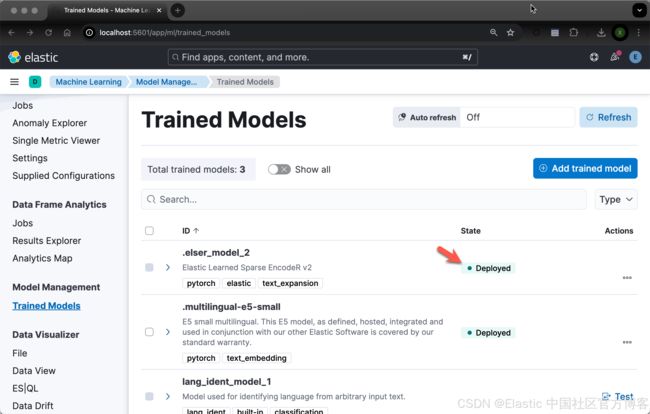The width and height of the screenshot is (650, 414).
Task: Click the Deployed badge of .multilingual-e5-small
Action: tap(488, 333)
